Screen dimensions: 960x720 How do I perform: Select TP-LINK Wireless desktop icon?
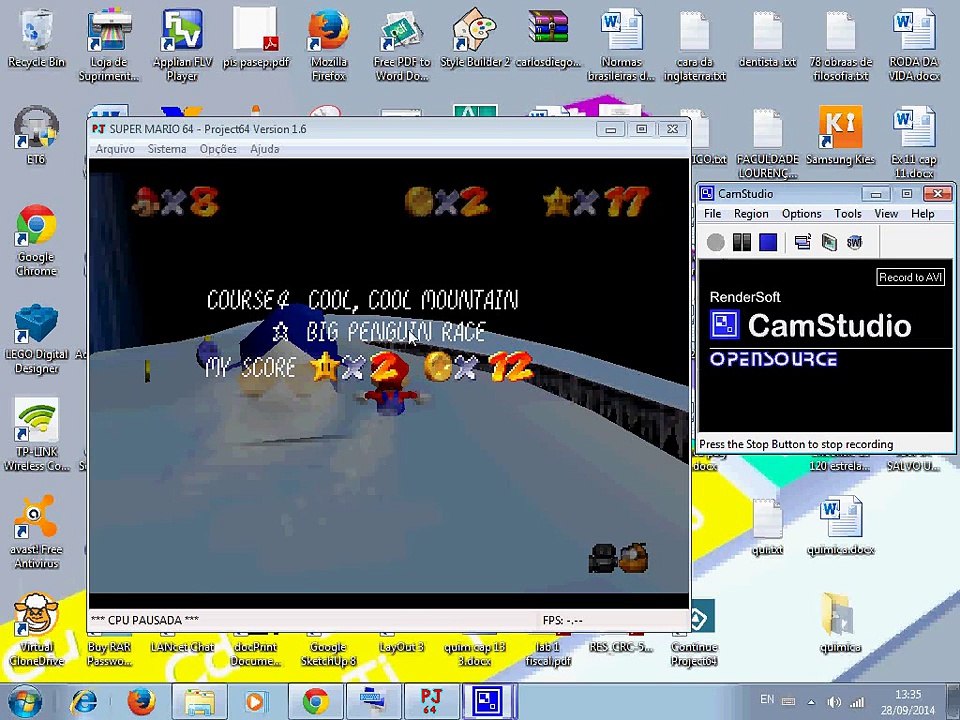tap(36, 435)
